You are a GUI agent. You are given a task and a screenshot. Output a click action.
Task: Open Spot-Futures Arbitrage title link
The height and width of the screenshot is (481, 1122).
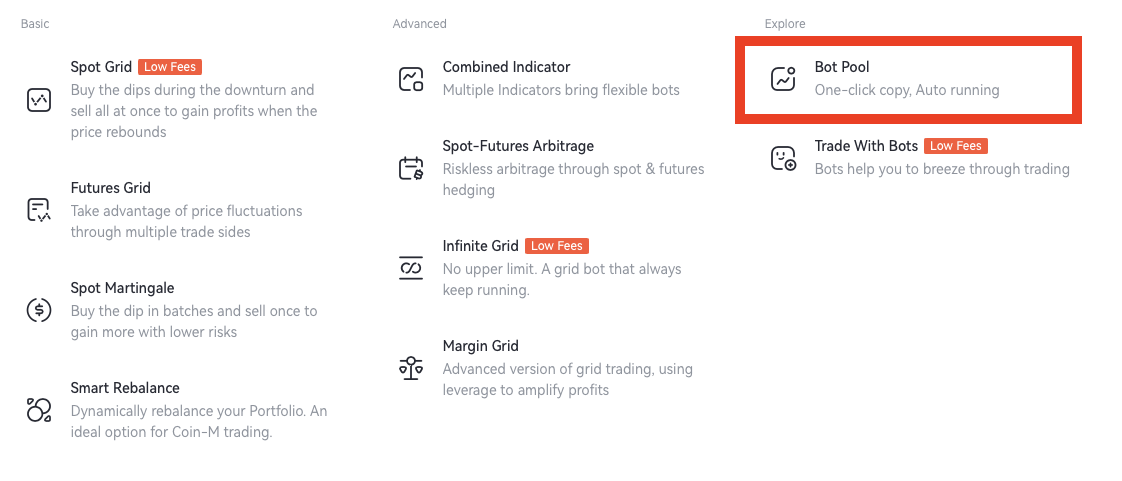tap(518, 146)
